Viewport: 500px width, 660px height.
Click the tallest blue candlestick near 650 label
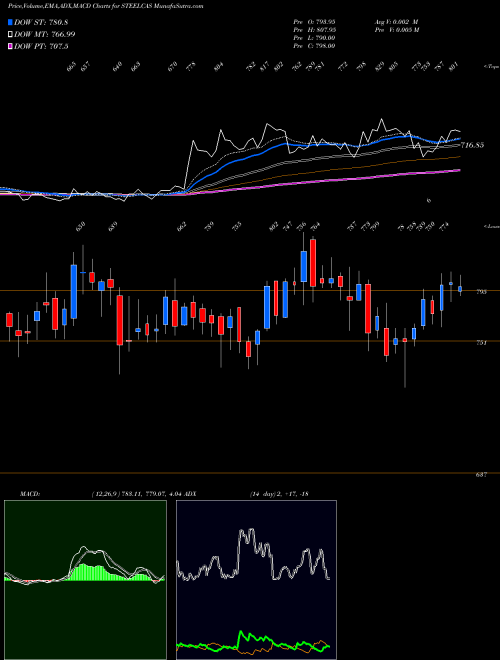click(x=74, y=291)
